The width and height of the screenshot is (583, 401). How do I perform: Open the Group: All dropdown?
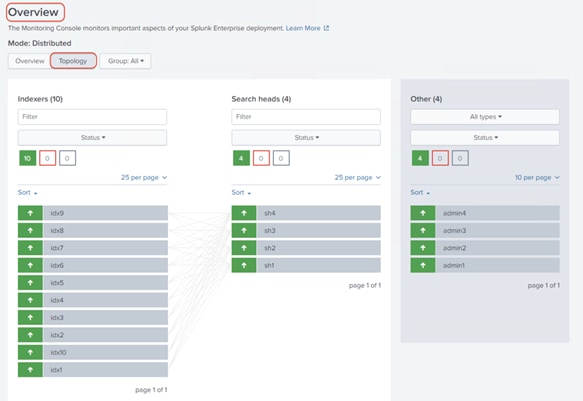pyautogui.click(x=125, y=61)
